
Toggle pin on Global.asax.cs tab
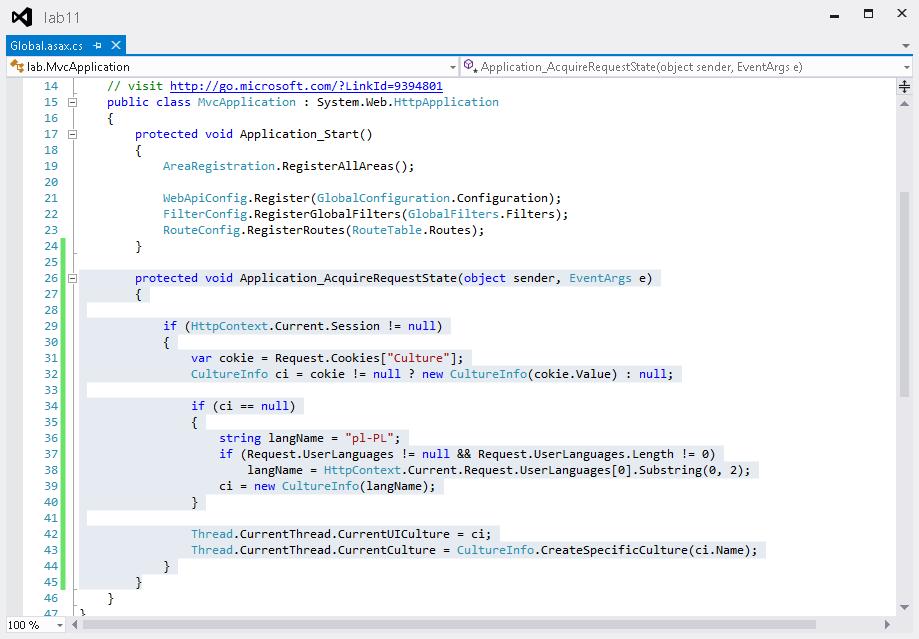[97, 45]
